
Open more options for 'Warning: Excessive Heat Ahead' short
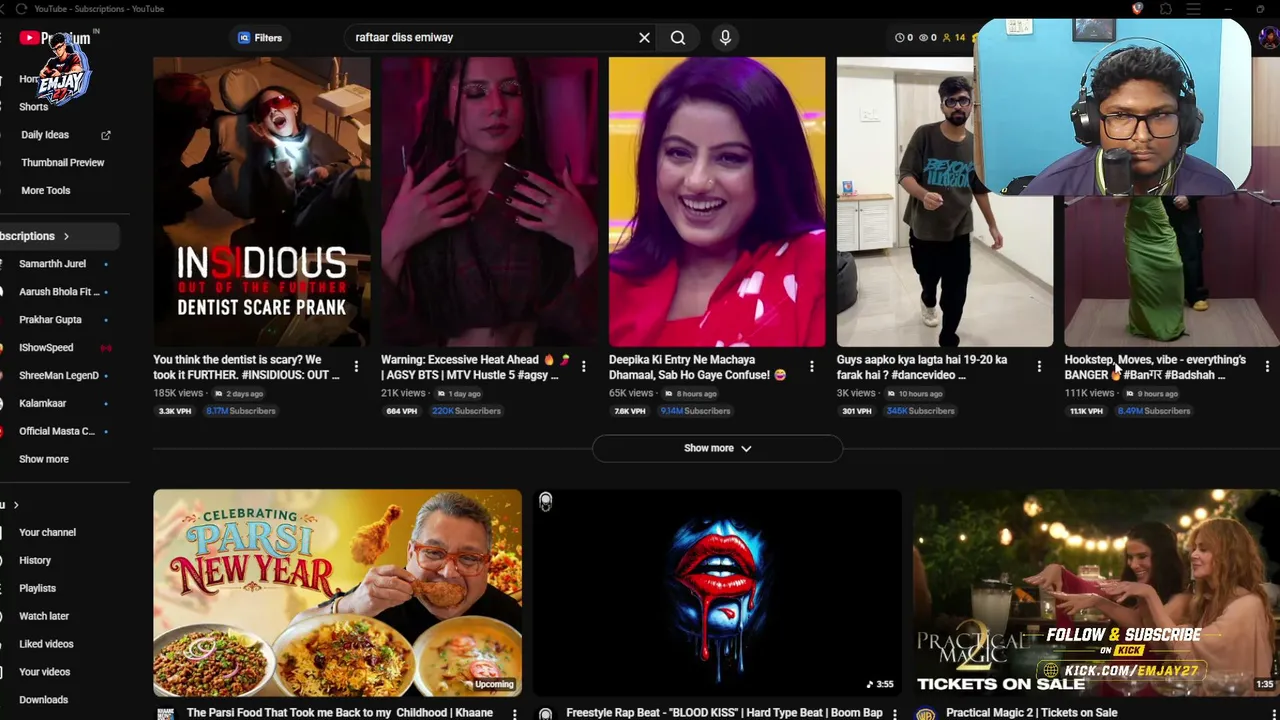(x=584, y=367)
